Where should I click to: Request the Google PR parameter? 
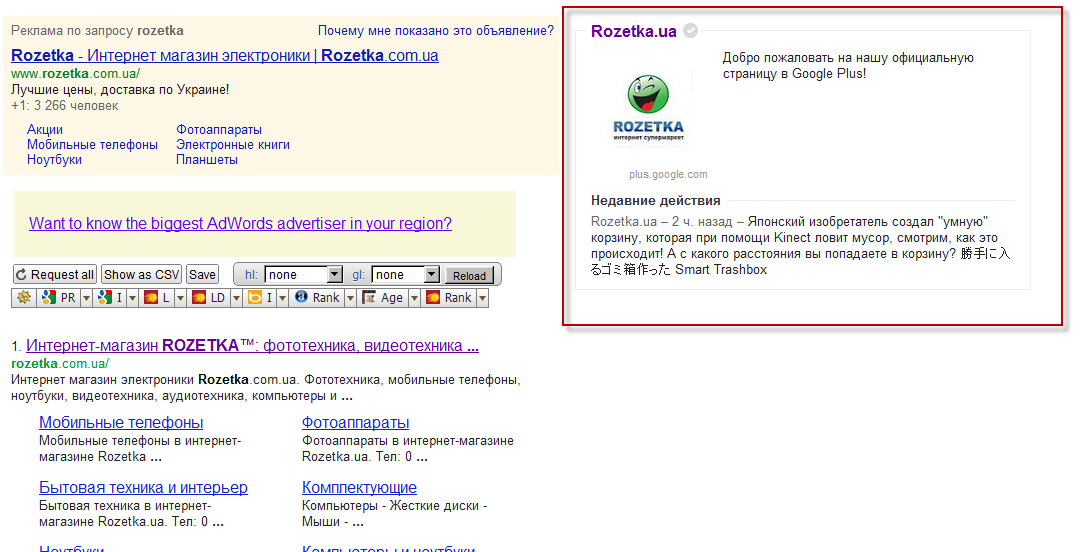pyautogui.click(x=59, y=298)
